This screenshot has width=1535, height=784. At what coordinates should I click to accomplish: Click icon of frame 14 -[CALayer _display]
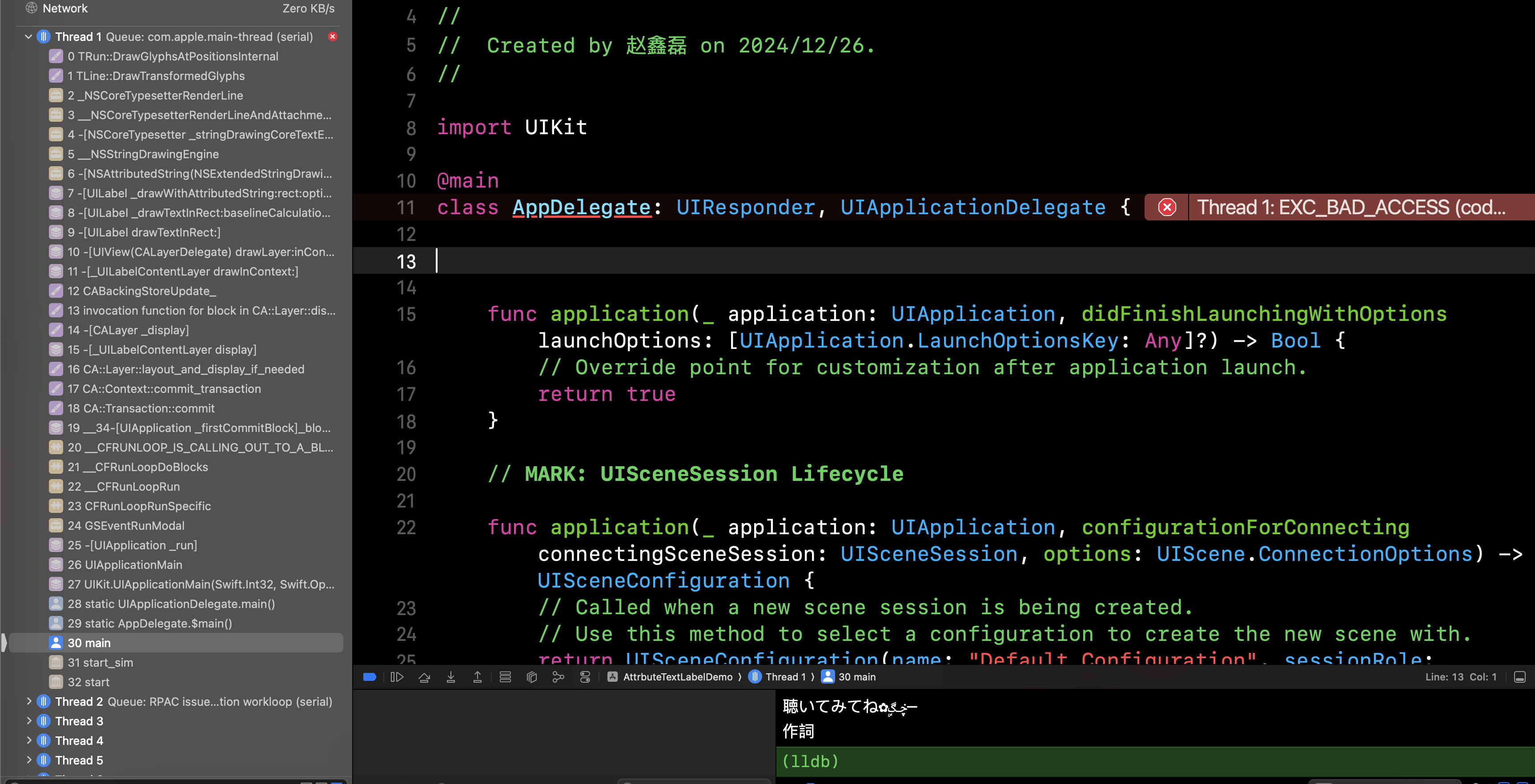click(x=56, y=330)
